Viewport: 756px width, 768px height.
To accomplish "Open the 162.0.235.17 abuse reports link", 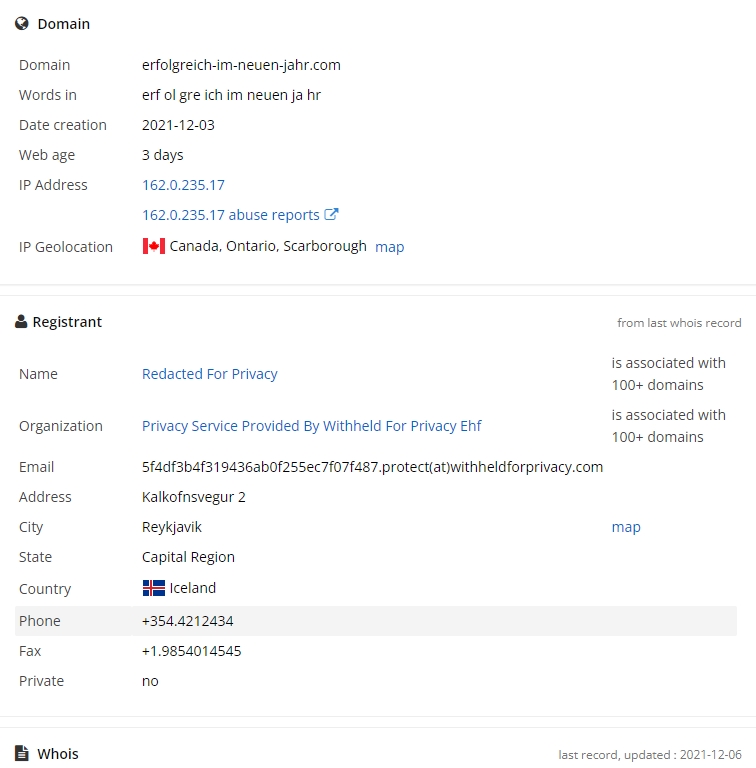I will click(231, 215).
